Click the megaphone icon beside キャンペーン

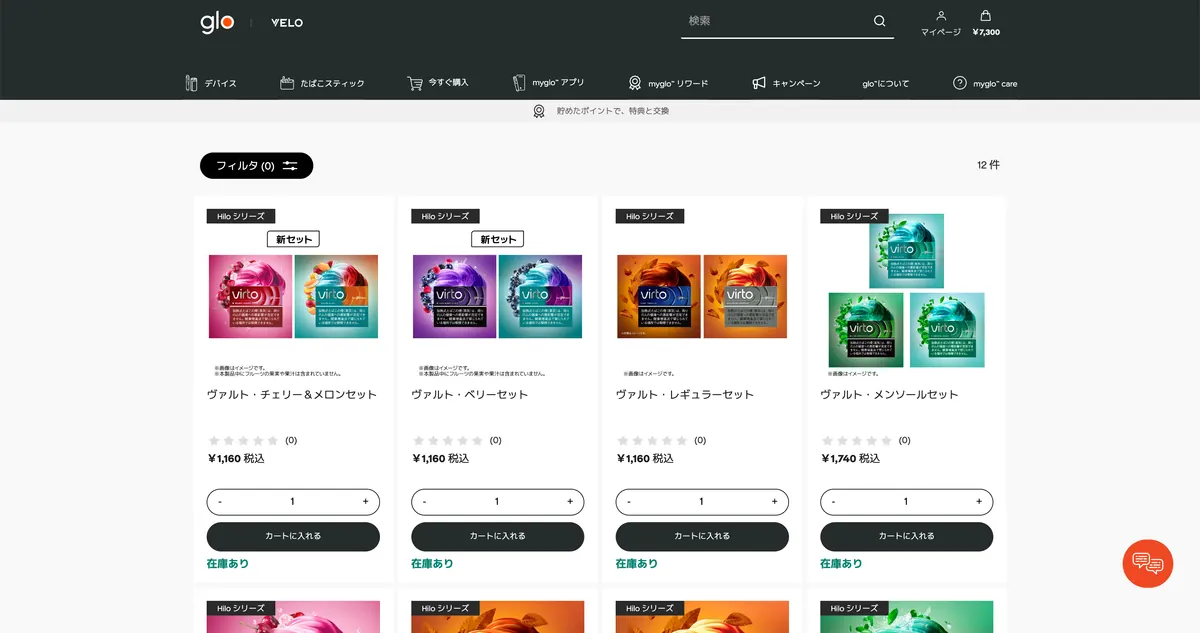(759, 83)
